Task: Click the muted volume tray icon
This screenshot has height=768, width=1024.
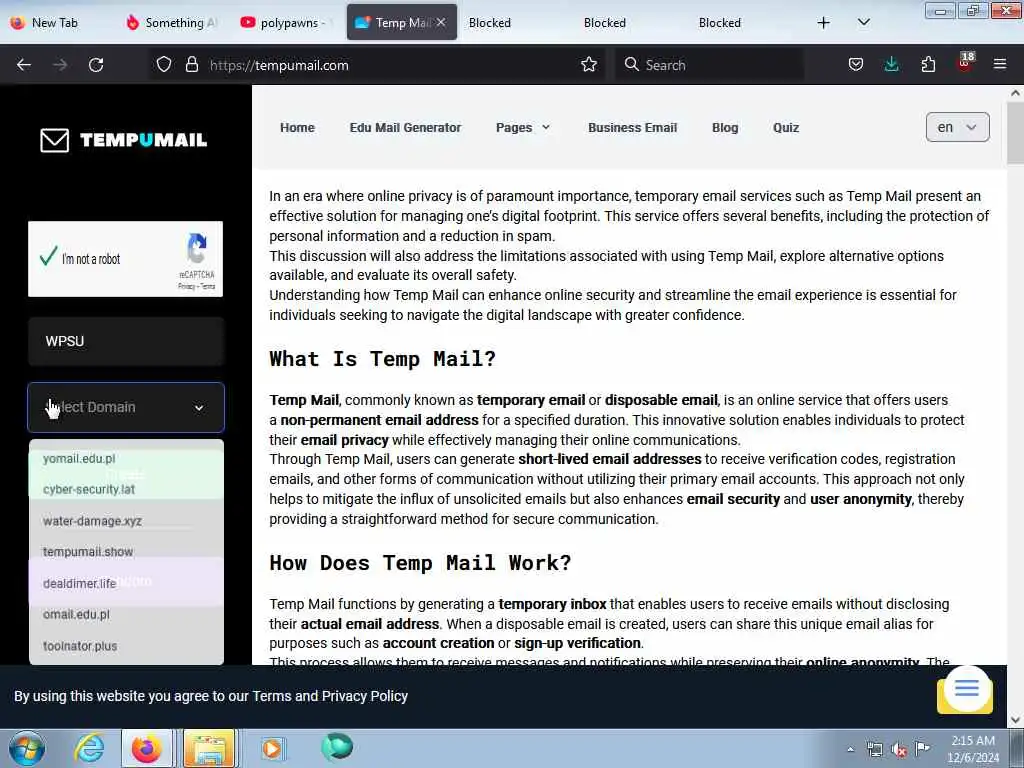Action: click(899, 750)
